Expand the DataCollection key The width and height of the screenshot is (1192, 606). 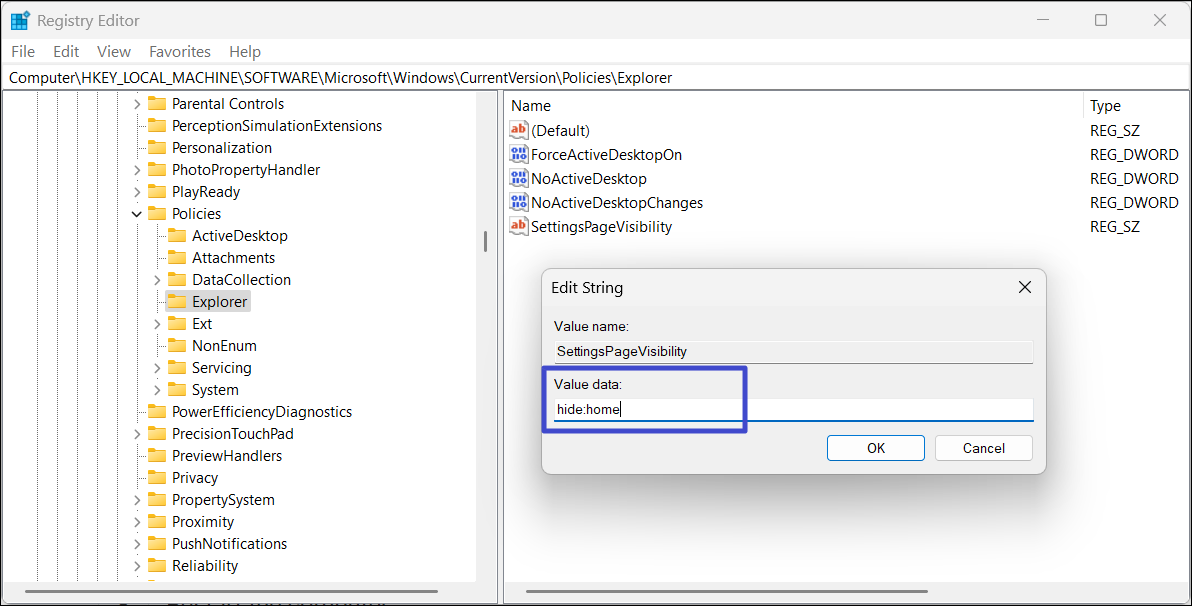[x=157, y=280]
